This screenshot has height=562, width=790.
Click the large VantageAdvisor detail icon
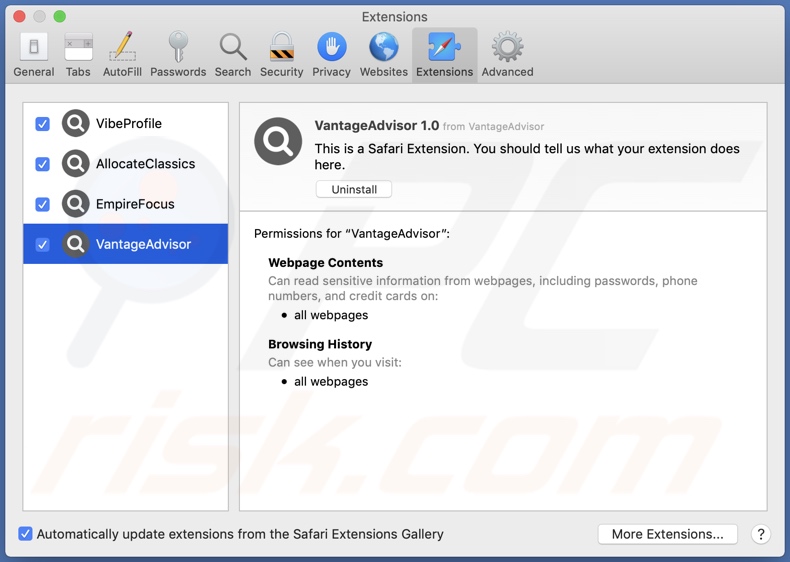[x=278, y=141]
